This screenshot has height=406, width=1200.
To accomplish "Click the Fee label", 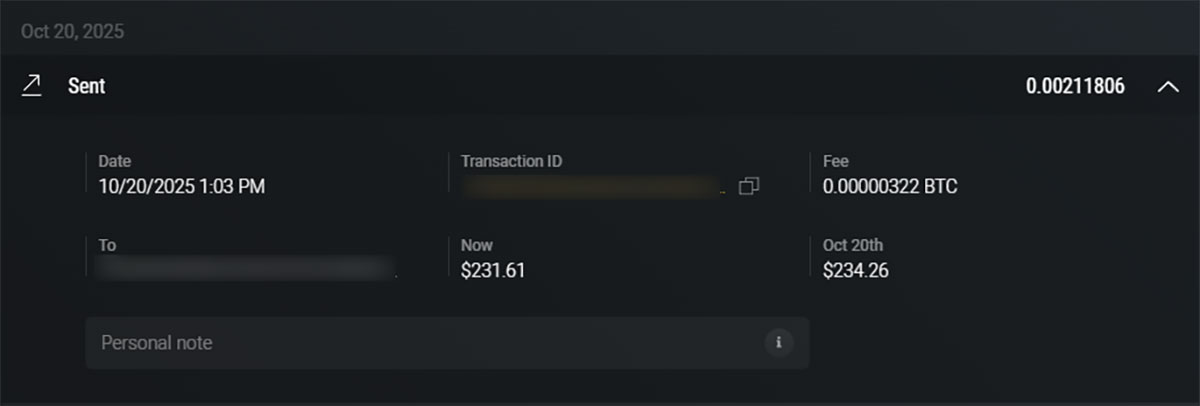I will pyautogui.click(x=836, y=161).
